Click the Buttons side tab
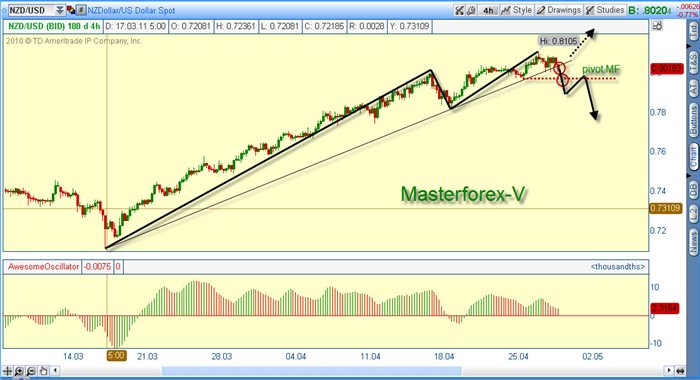This screenshot has width=700, height=380. 693,121
